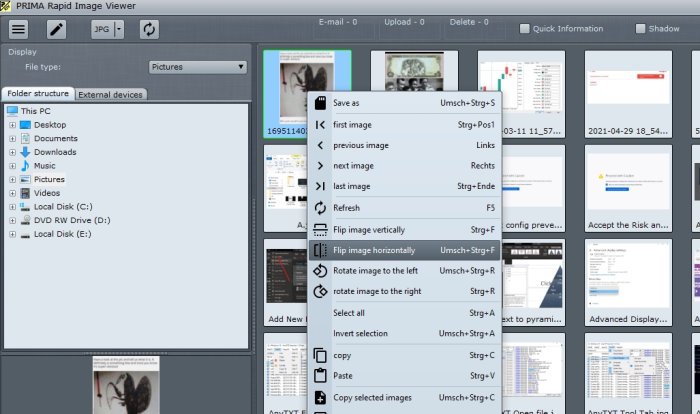
Task: Enable the Quick Information checkbox
Action: point(525,29)
